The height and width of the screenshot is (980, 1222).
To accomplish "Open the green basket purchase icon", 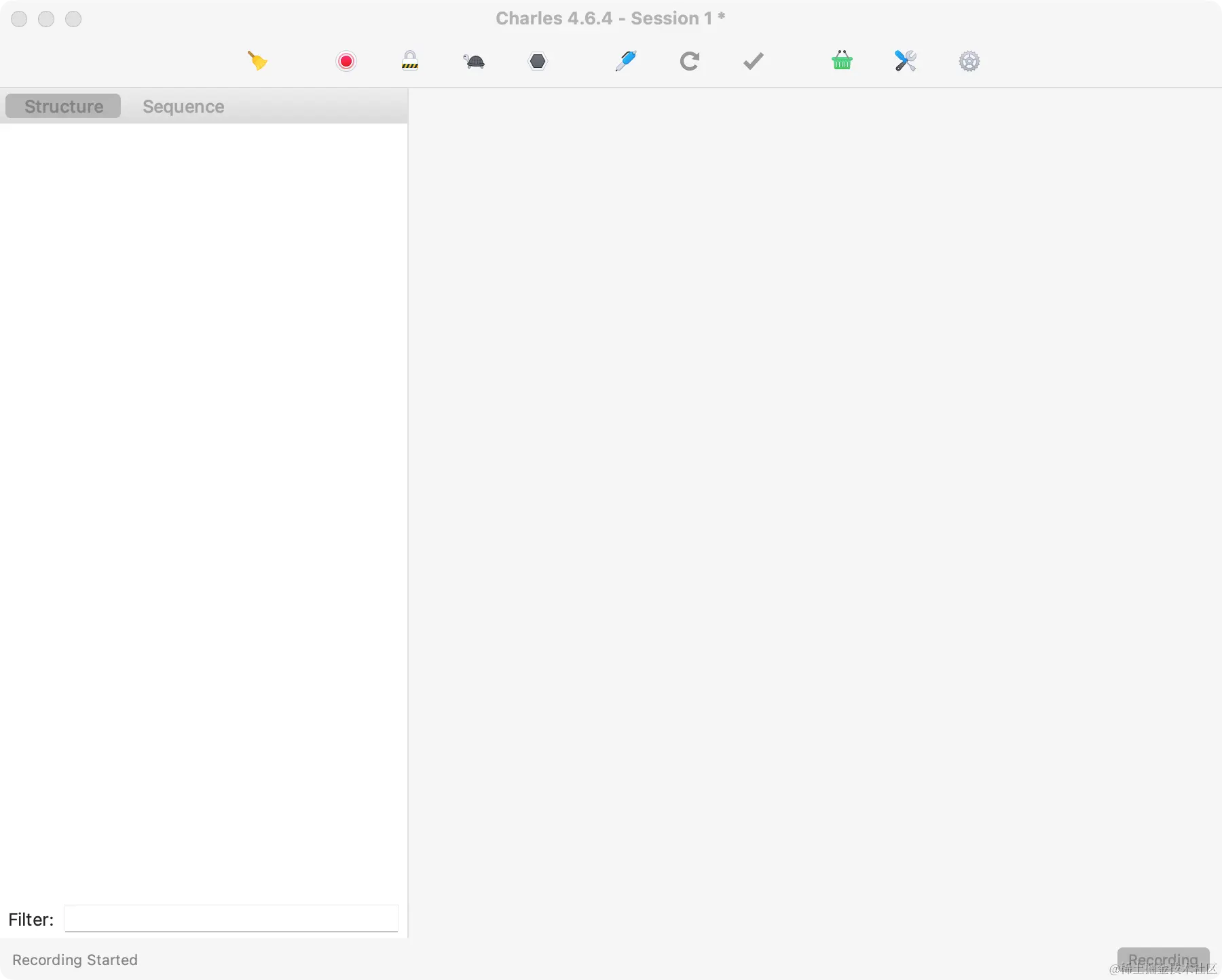I will tap(842, 61).
